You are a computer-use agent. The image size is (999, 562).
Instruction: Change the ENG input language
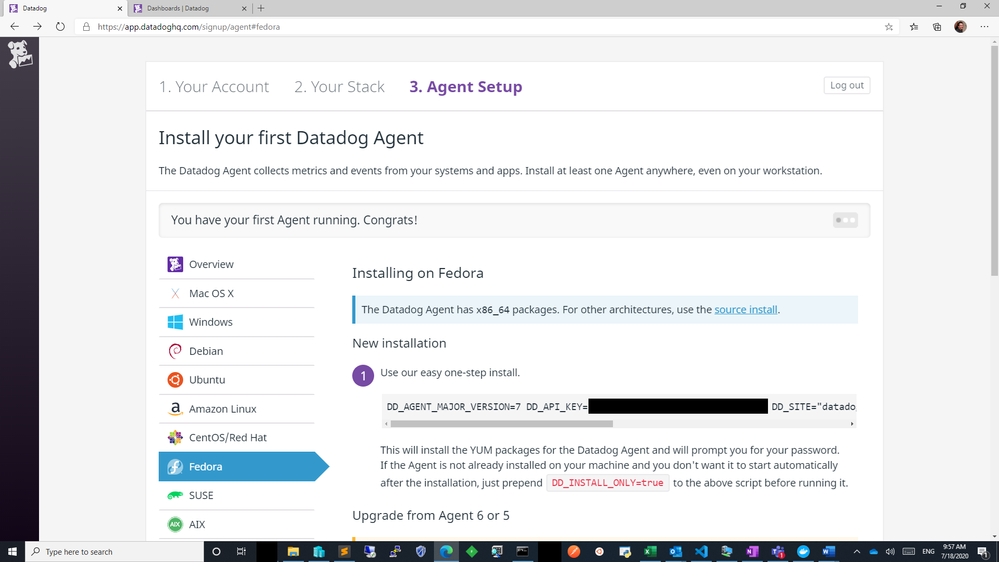928,552
